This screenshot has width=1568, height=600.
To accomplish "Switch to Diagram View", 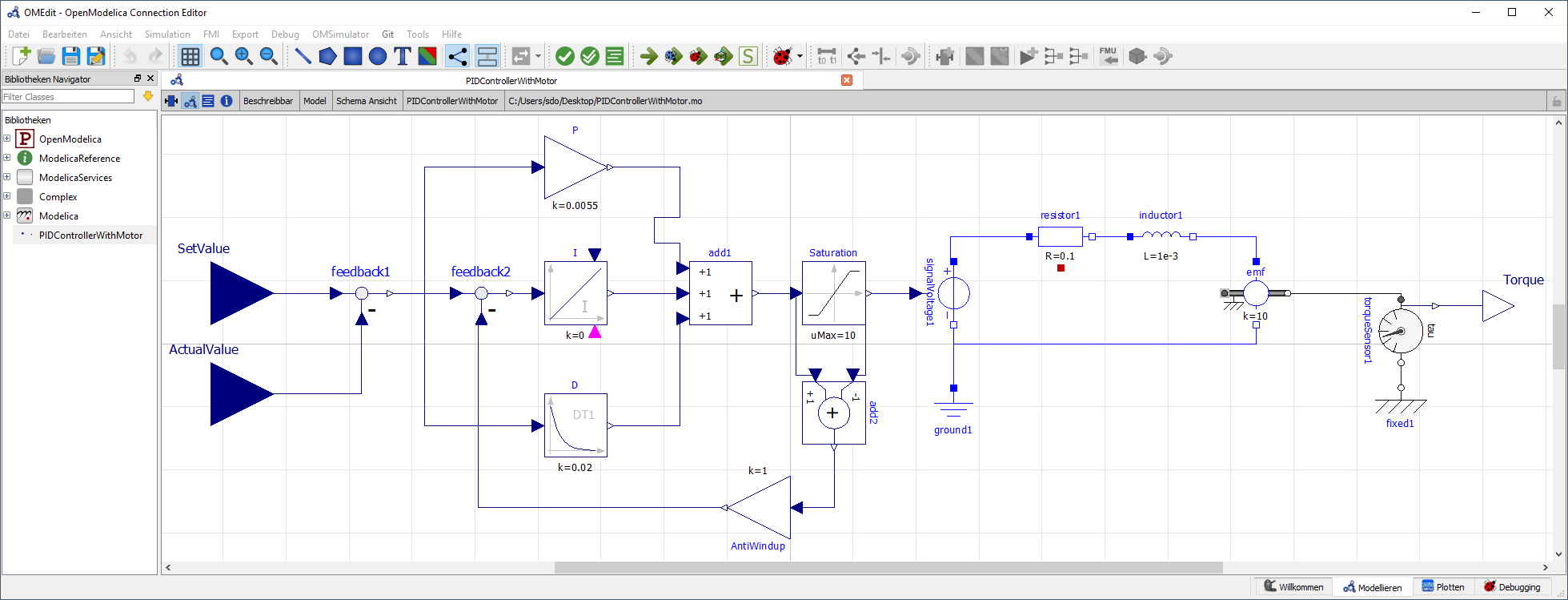I will point(190,101).
